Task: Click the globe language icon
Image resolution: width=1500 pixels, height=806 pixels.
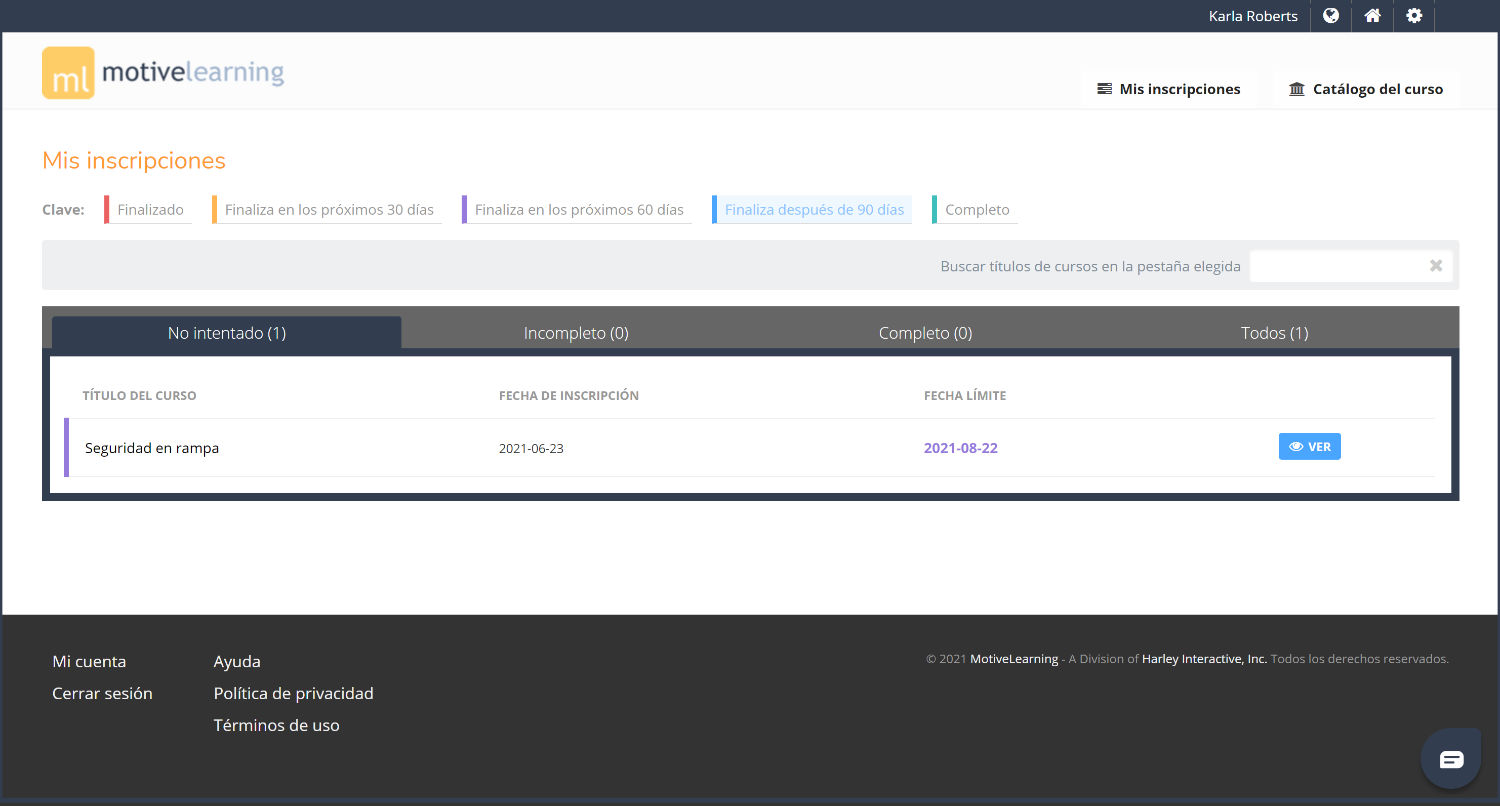Action: pyautogui.click(x=1331, y=16)
